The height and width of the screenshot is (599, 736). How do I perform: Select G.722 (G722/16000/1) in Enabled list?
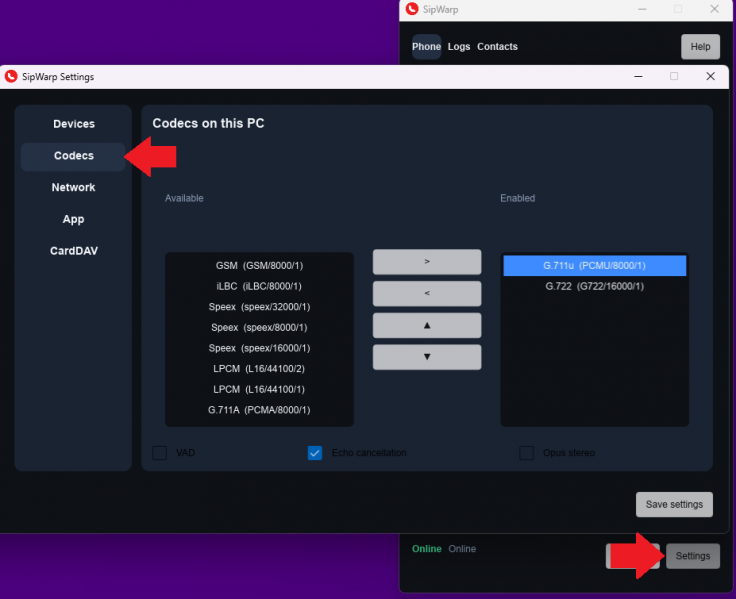594,286
